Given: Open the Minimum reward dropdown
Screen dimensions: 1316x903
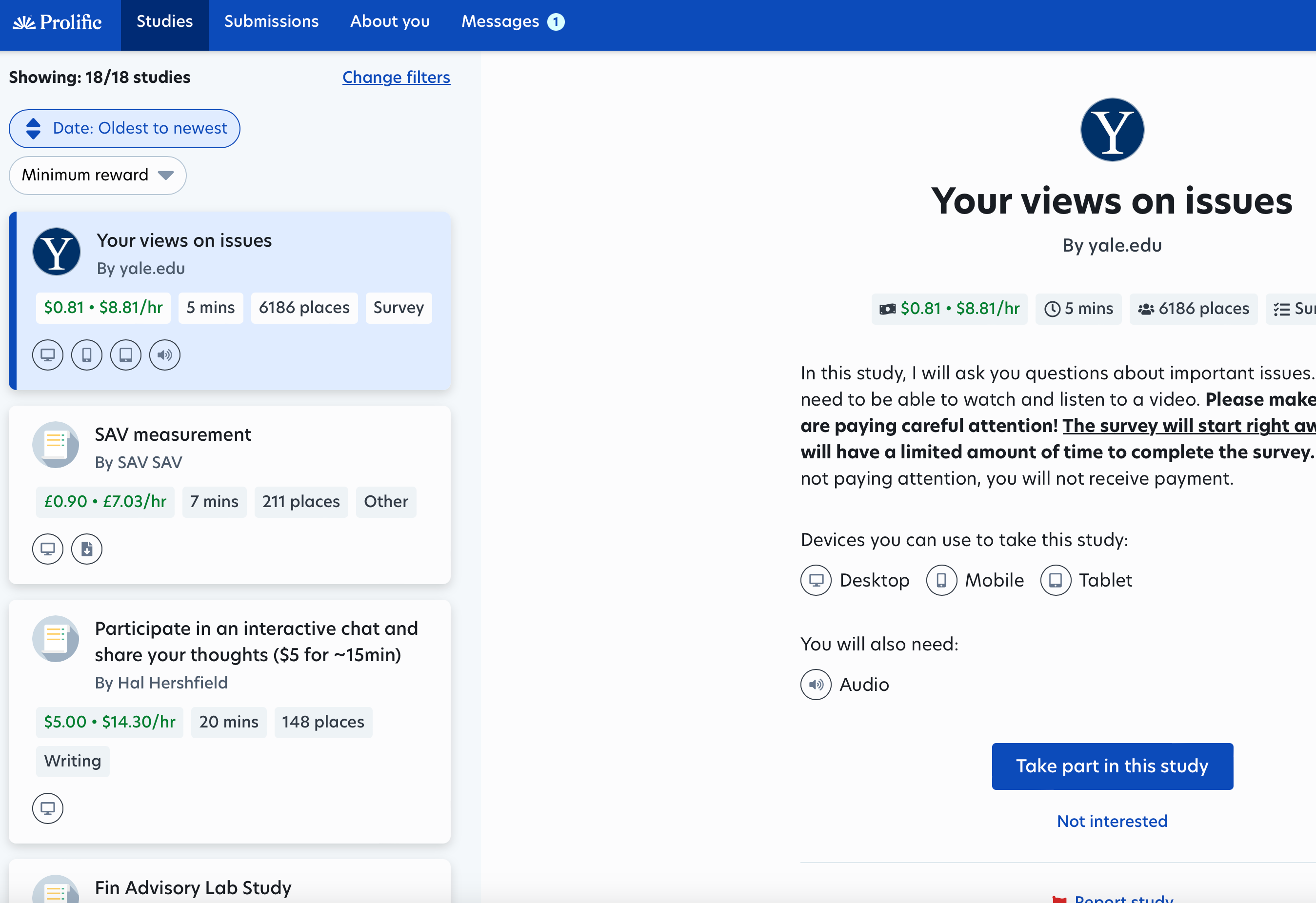Looking at the screenshot, I should tap(85, 175).
